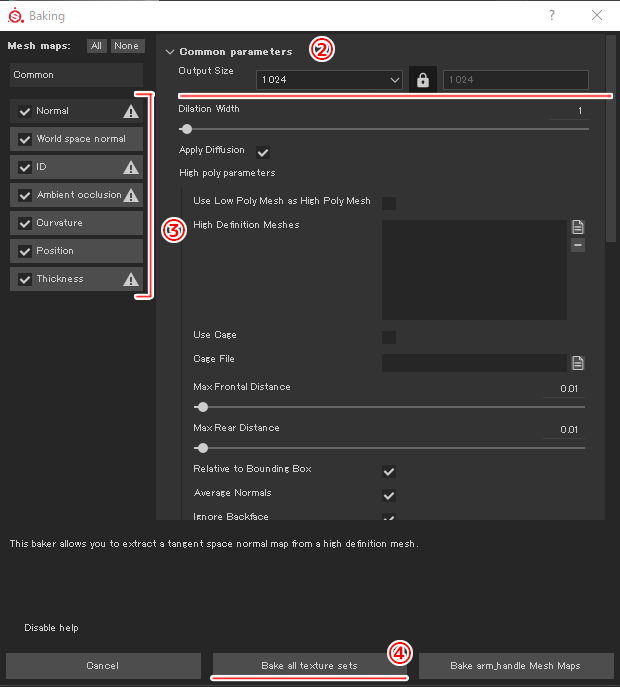Click the Thickness map warning icon
The height and width of the screenshot is (687, 620).
coord(130,279)
